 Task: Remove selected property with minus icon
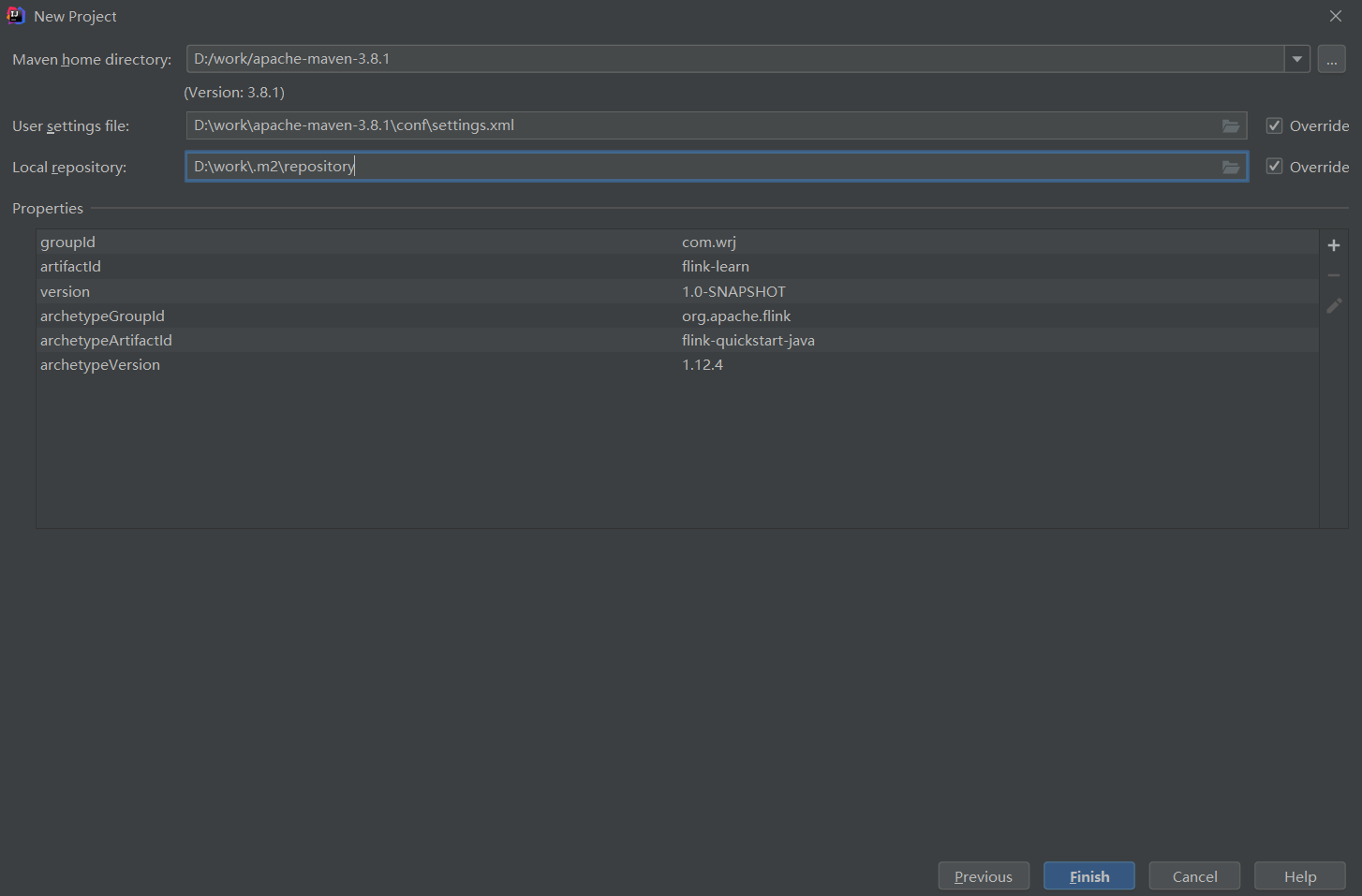tap(1334, 275)
